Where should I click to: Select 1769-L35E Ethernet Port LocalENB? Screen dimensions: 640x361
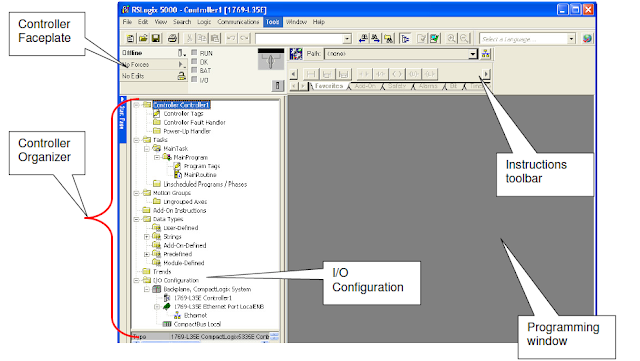point(219,307)
